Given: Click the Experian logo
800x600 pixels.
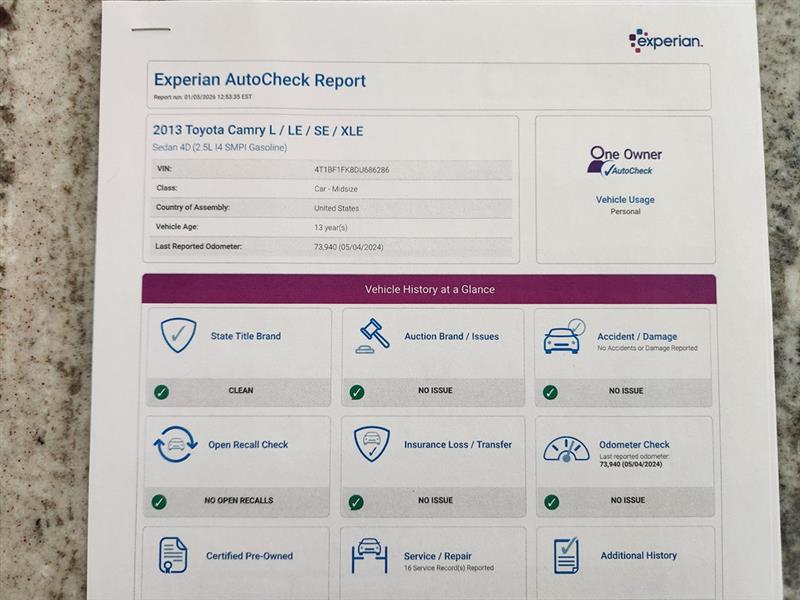Looking at the screenshot, I should (x=665, y=40).
